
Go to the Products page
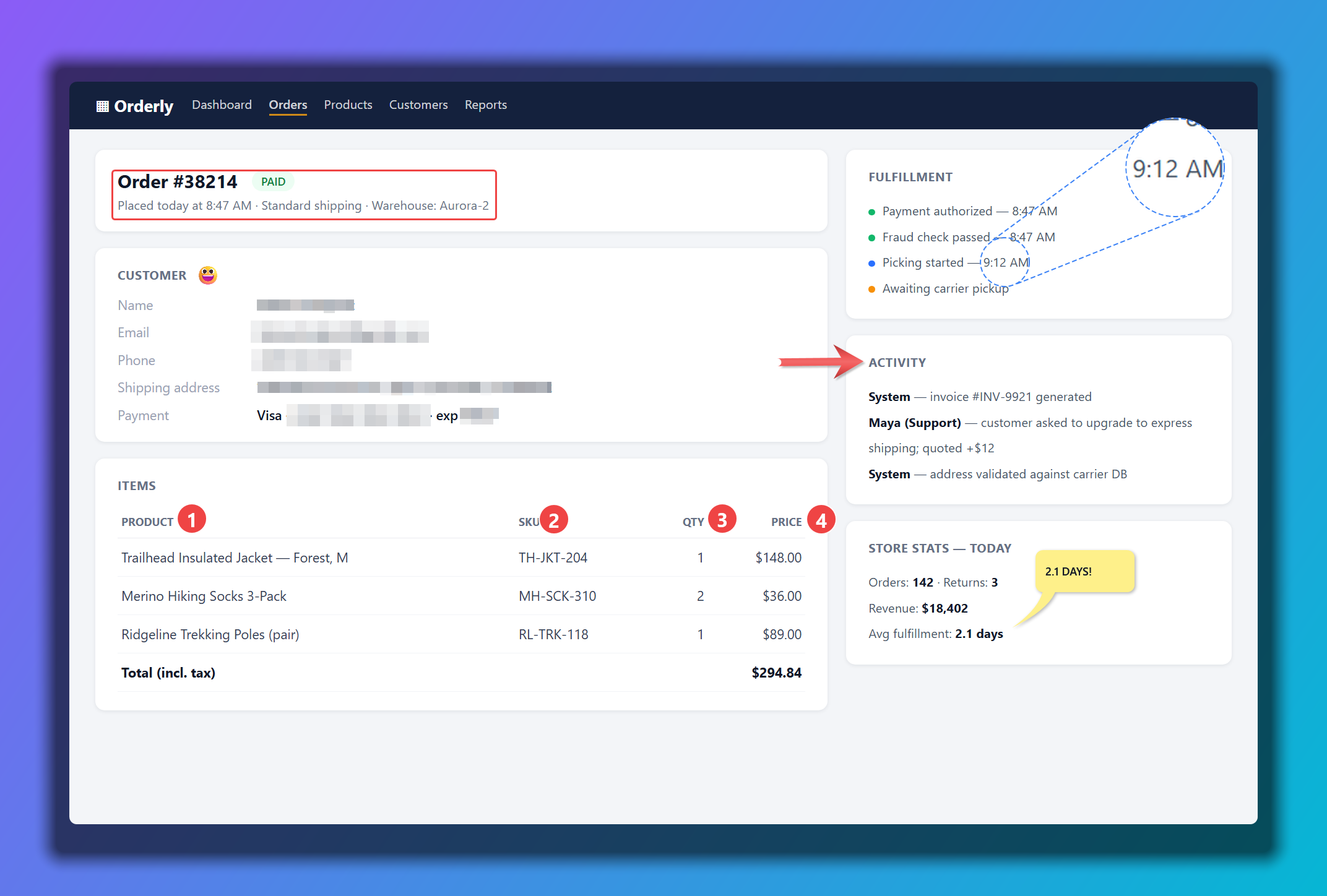click(x=348, y=105)
